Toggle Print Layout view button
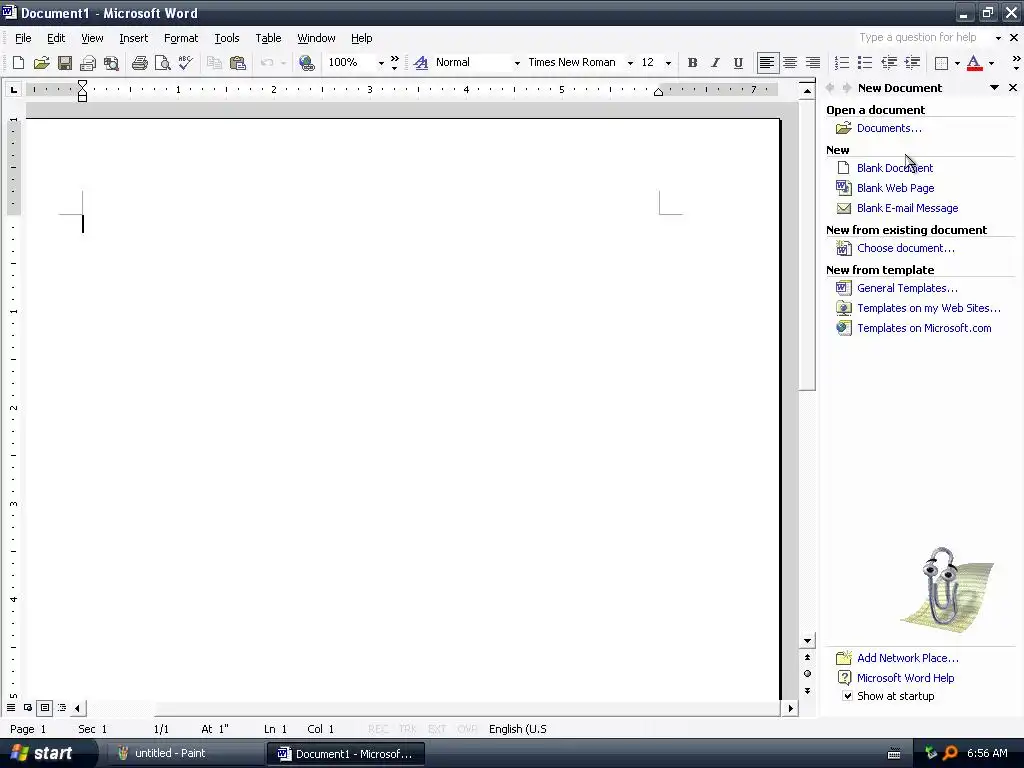This screenshot has width=1024, height=768. coord(44,708)
